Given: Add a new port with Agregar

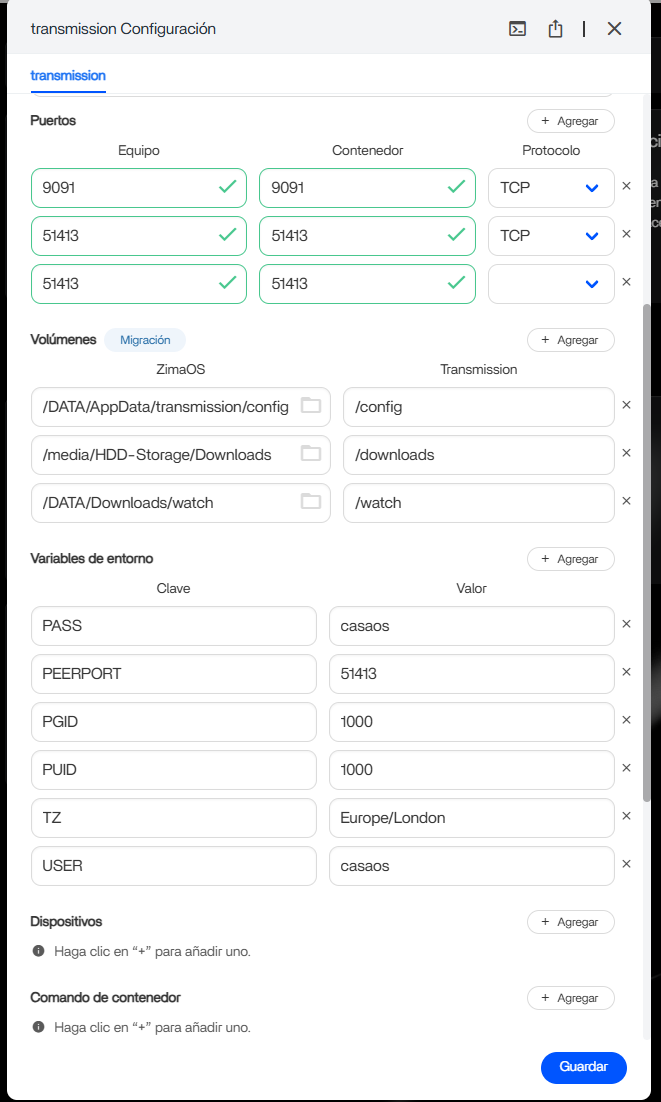Looking at the screenshot, I should (x=570, y=121).
